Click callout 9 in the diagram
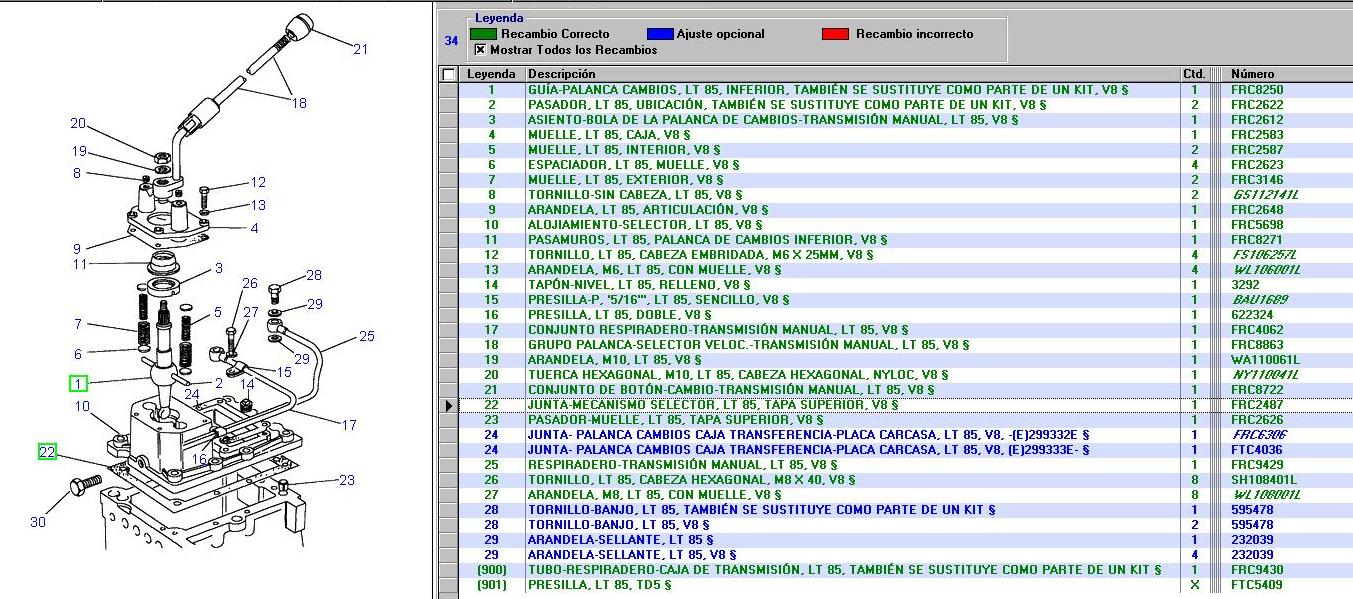1353x599 pixels. pos(77,249)
